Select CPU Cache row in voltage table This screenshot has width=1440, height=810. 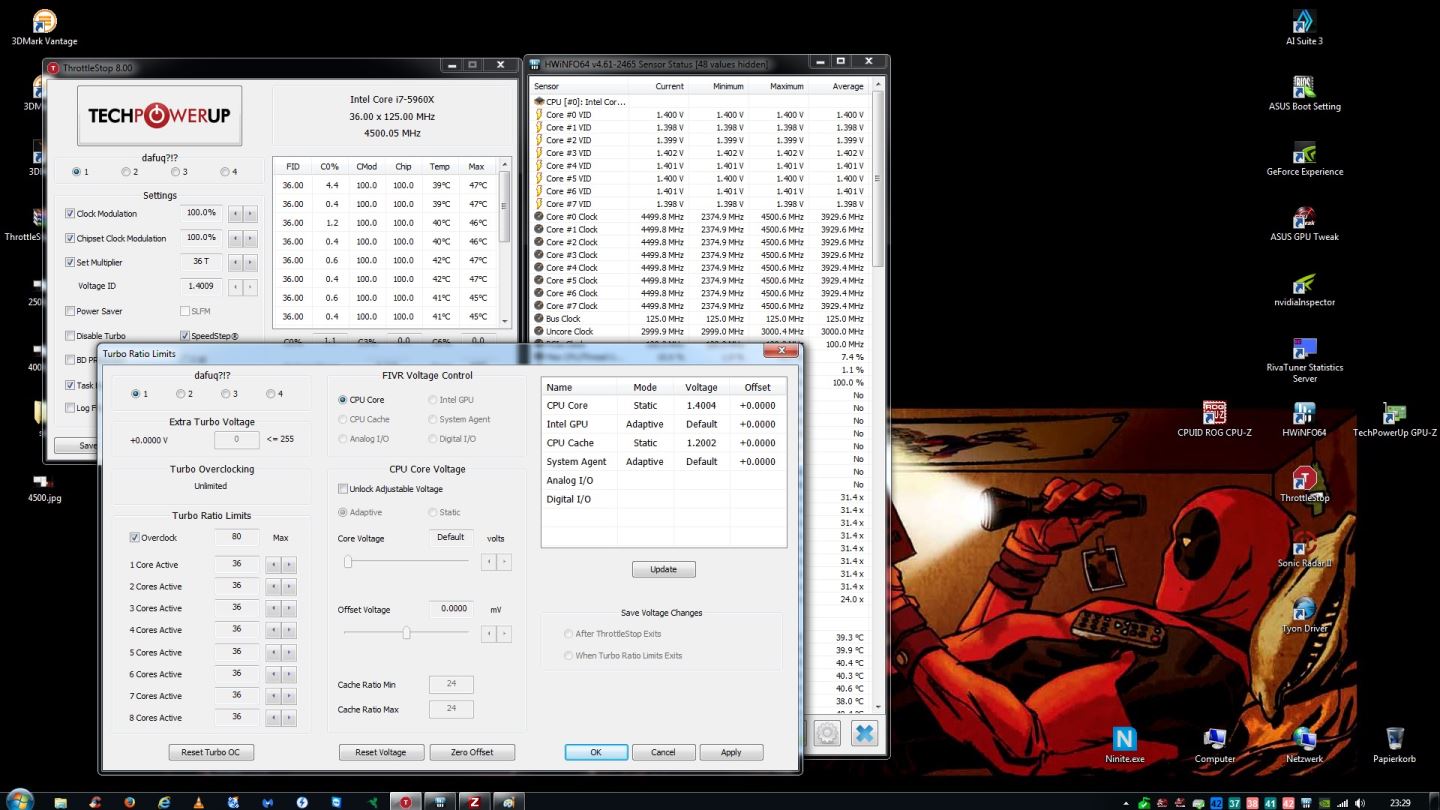663,443
